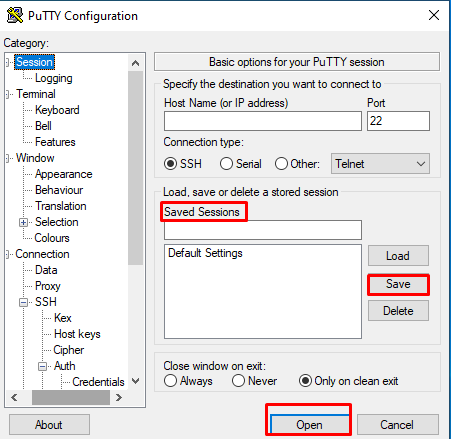Click the Host Name input field
Viewport: 451px width, 439px height.
point(263,121)
